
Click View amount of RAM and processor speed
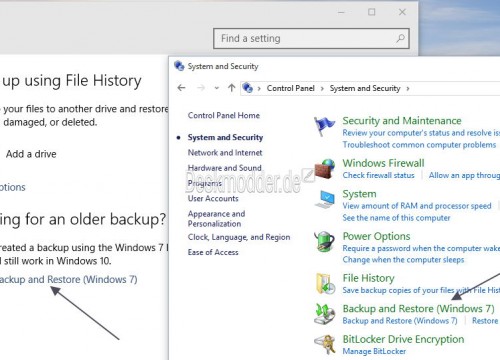pos(417,206)
